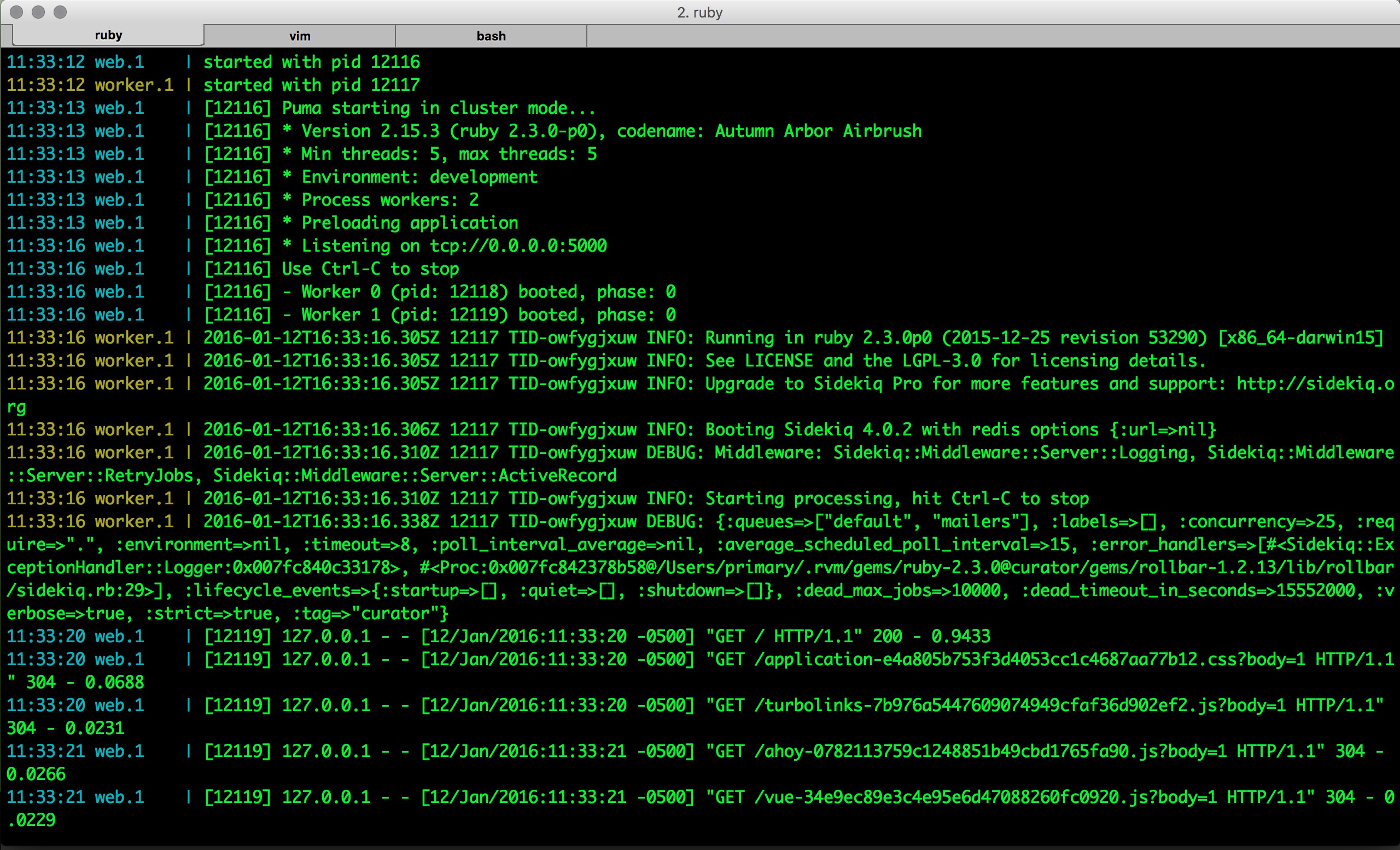
Task: Click '.0229' wrapped timing value
Action: pos(31,820)
